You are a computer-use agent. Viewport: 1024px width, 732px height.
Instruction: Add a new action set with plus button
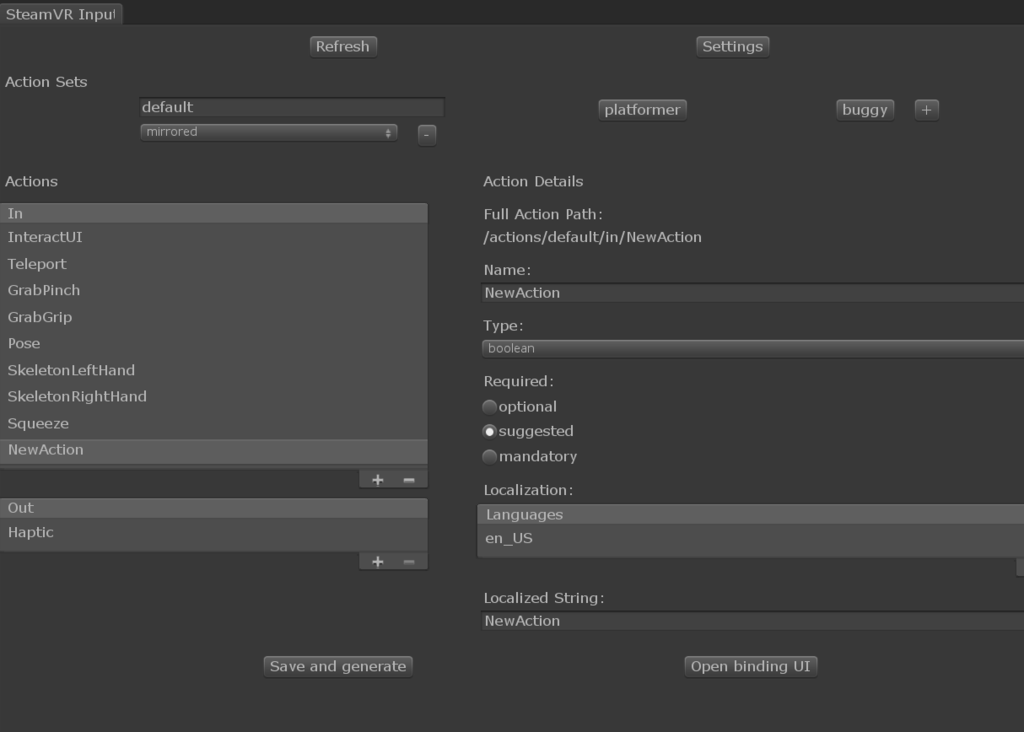(926, 110)
